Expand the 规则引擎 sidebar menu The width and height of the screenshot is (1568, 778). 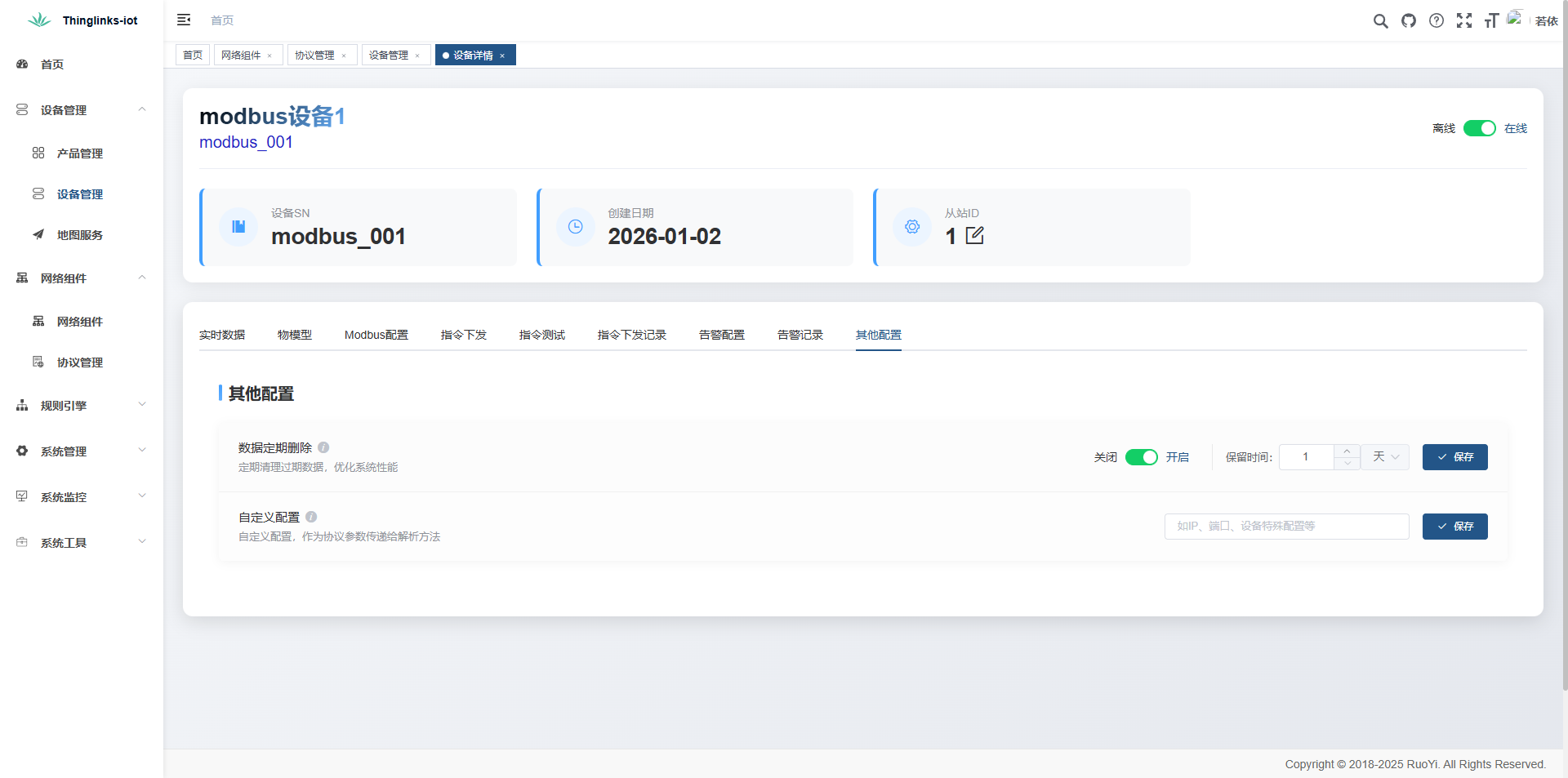pyautogui.click(x=81, y=406)
